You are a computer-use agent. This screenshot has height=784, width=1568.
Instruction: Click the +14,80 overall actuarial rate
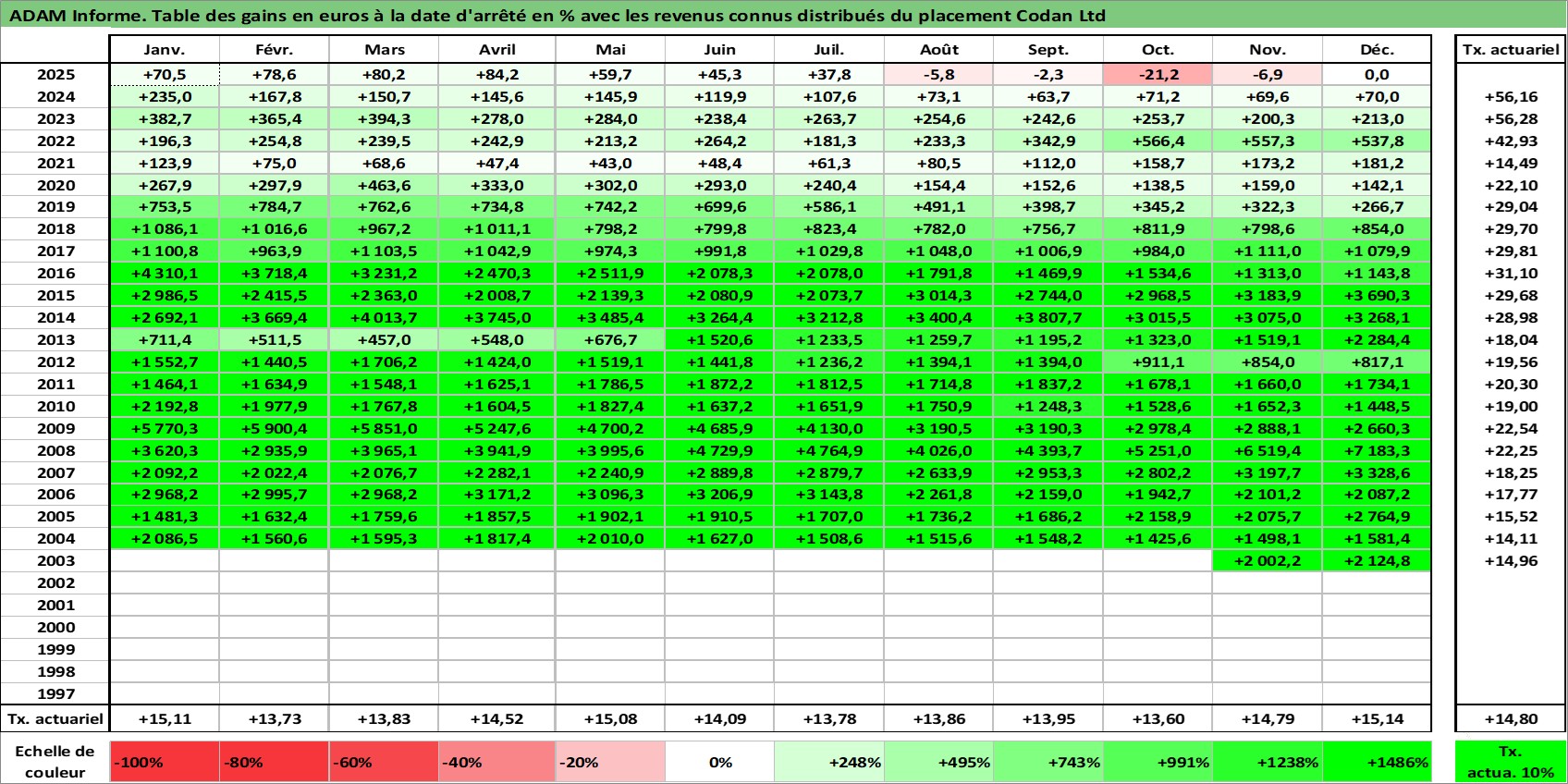click(1511, 719)
